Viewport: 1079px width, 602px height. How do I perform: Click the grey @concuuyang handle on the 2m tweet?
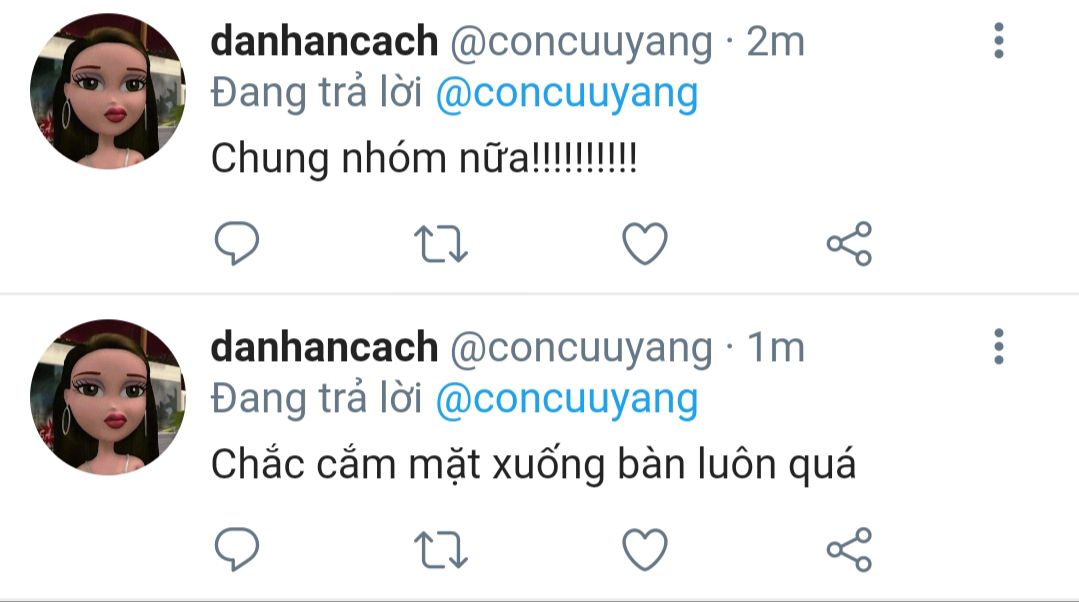pos(581,43)
